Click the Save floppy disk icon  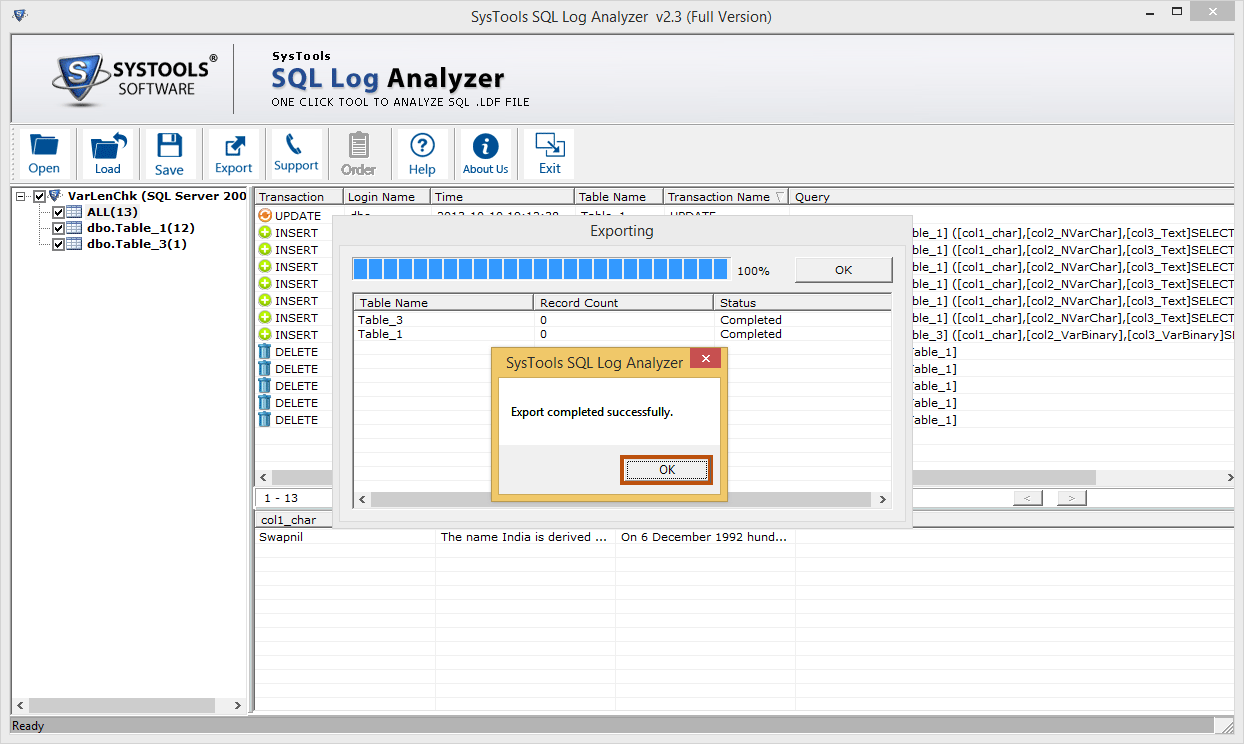(169, 154)
